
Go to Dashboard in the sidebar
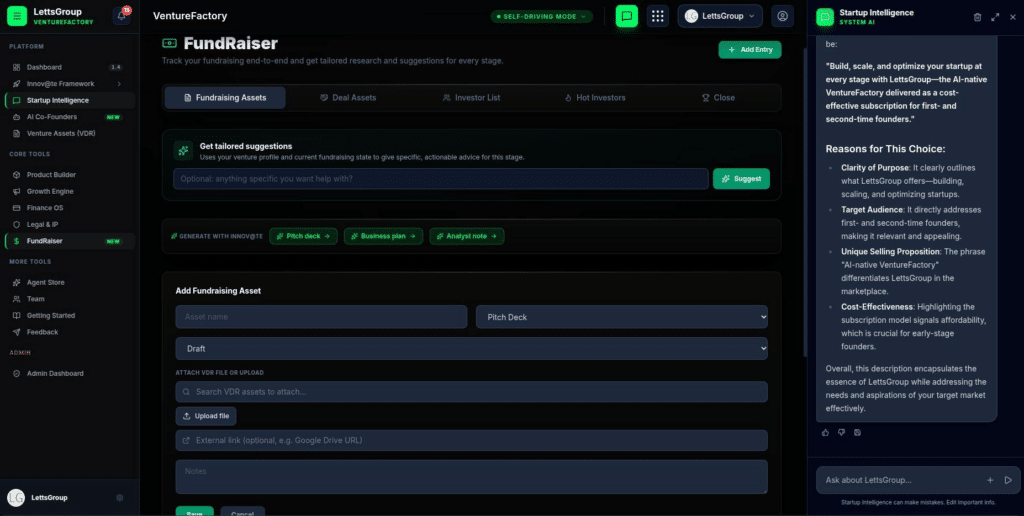click(x=70, y=67)
